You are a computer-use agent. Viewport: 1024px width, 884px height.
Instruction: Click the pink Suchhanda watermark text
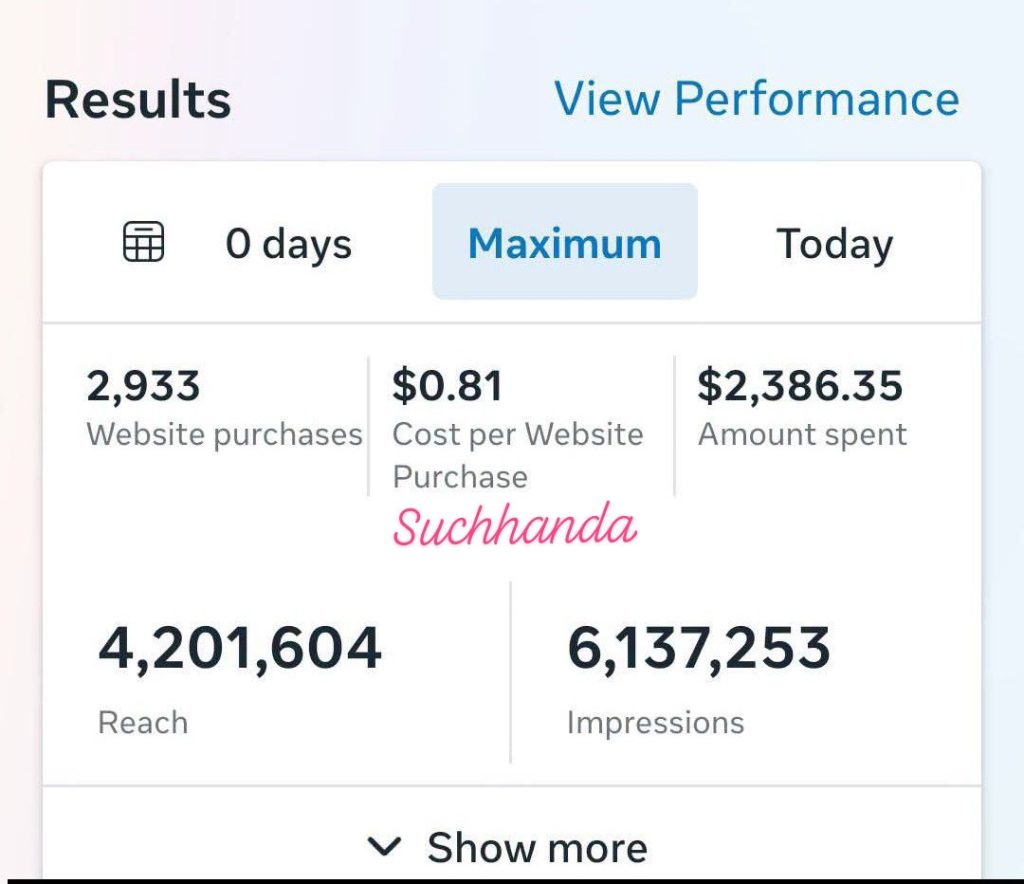(x=515, y=526)
